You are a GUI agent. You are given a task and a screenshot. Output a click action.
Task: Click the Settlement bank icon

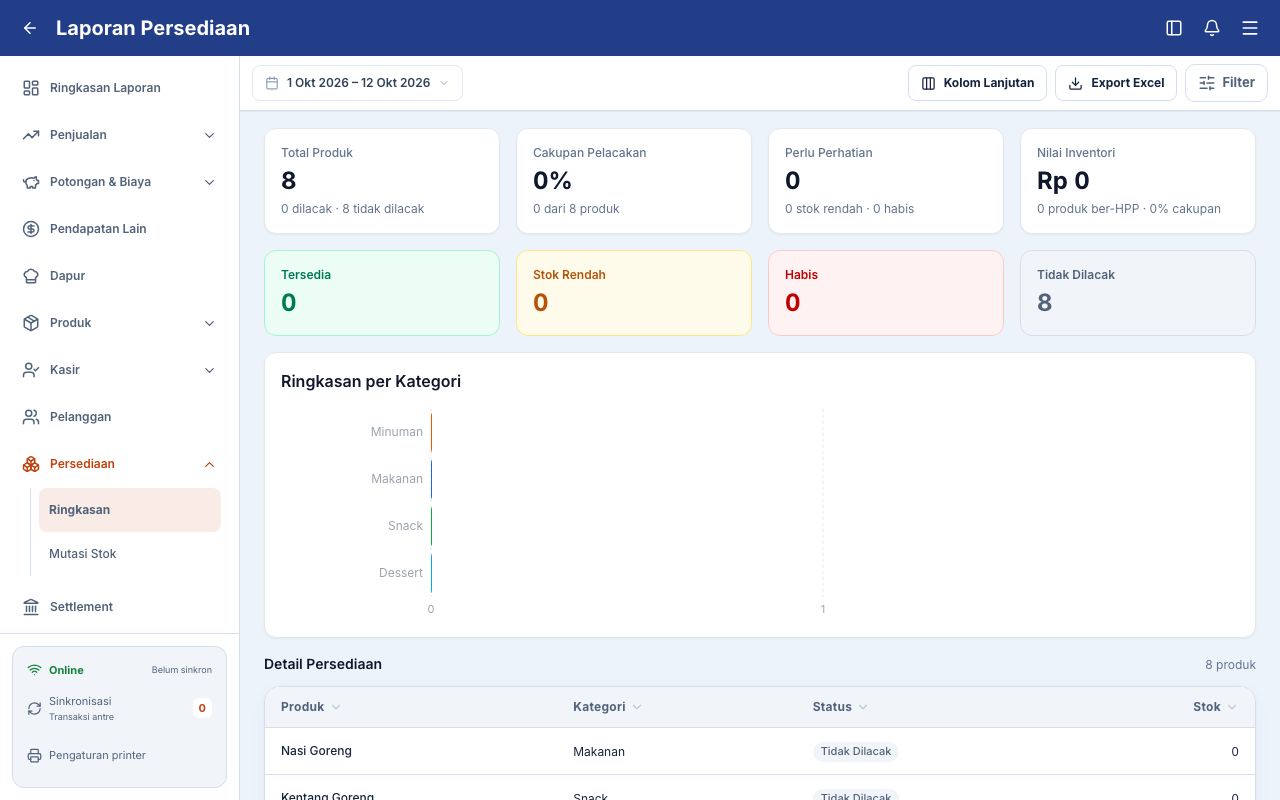click(31, 607)
